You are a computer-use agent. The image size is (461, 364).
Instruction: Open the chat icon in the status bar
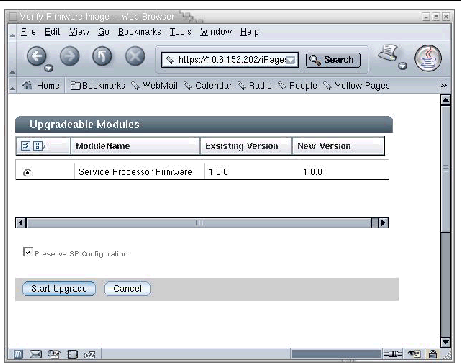click(x=89, y=354)
